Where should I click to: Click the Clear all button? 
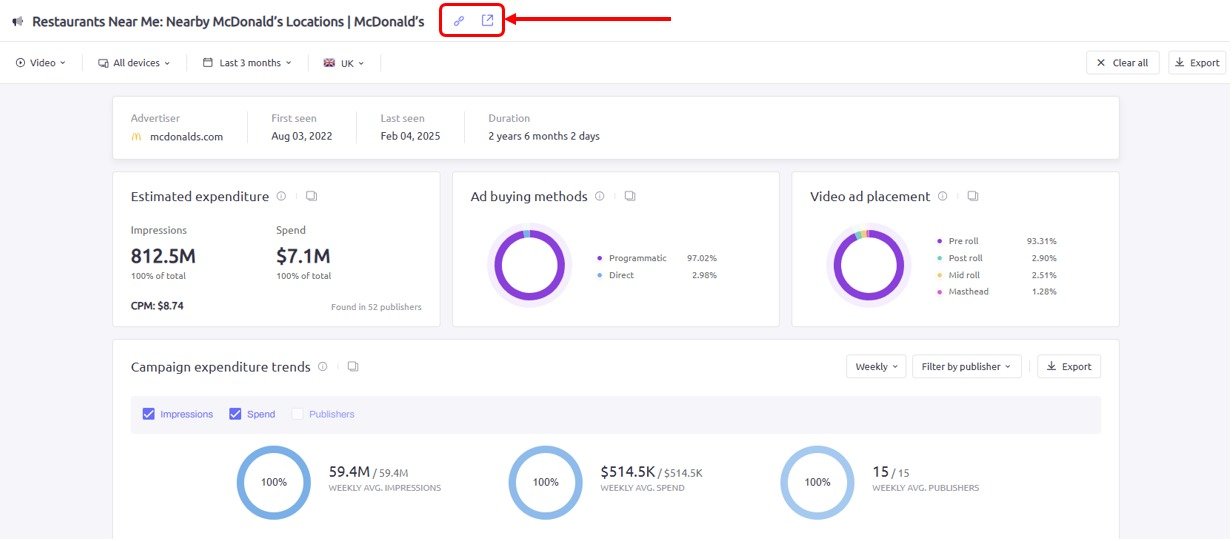(x=1122, y=63)
